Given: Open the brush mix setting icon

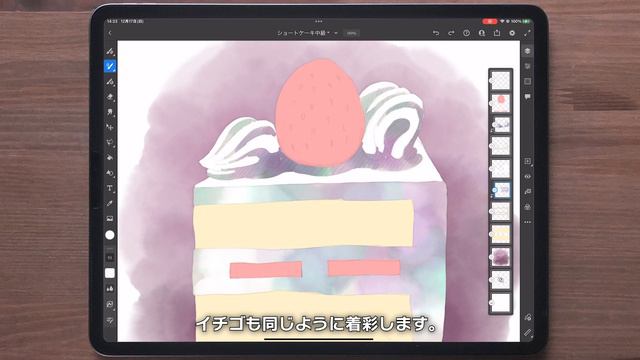Looking at the screenshot, I should point(110,304).
